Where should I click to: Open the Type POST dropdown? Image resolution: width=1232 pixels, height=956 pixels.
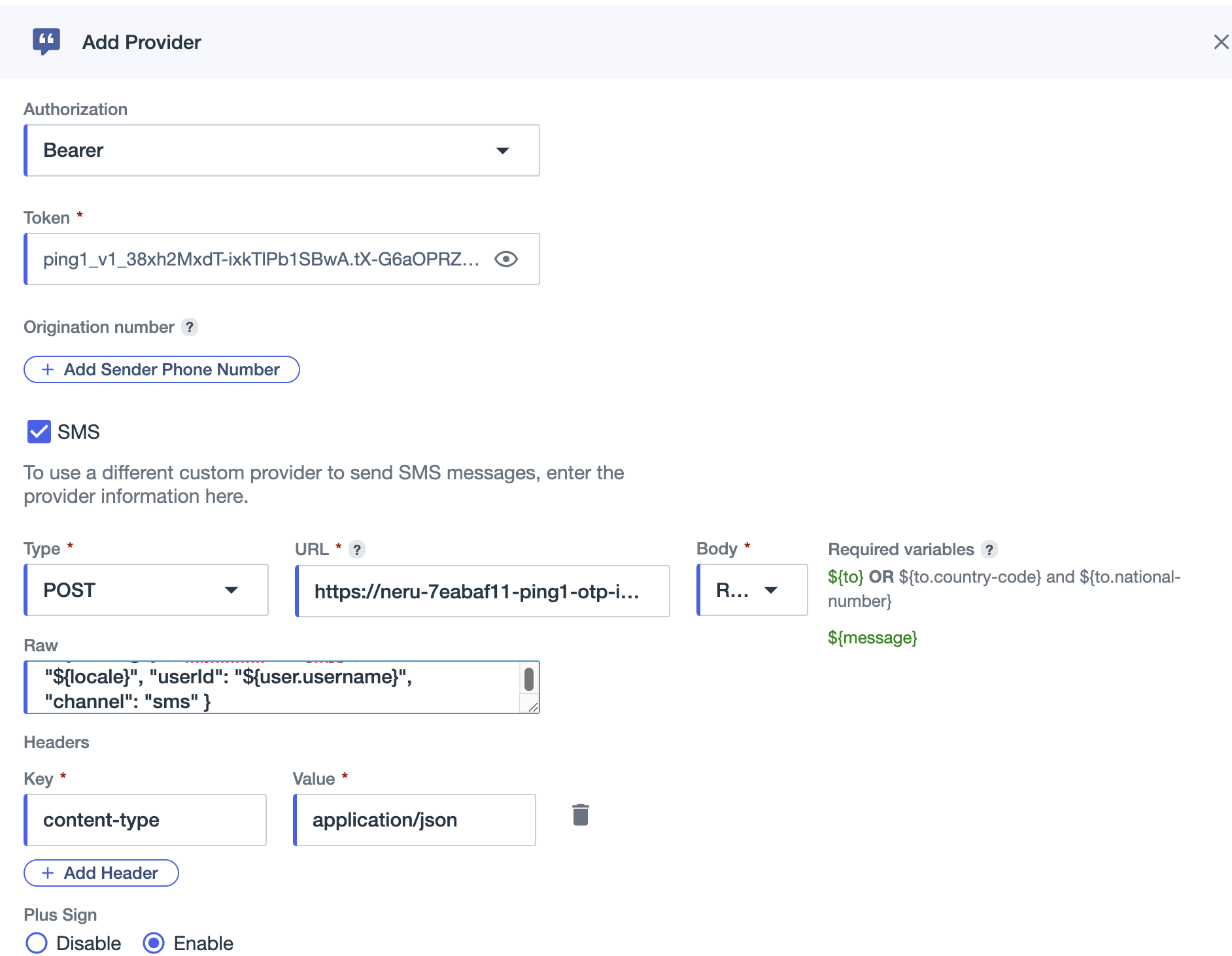click(146, 590)
